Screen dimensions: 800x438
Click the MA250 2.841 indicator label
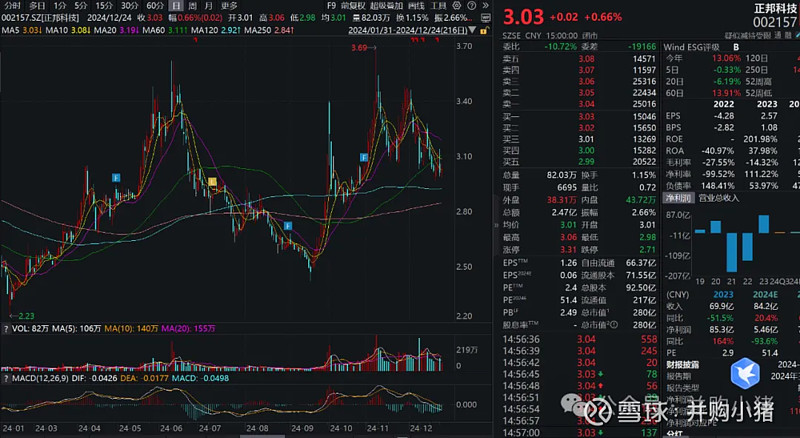coord(268,31)
